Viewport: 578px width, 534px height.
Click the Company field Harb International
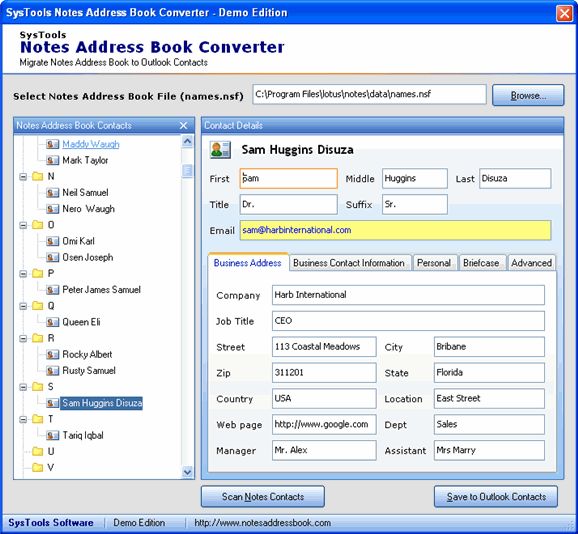tap(408, 295)
